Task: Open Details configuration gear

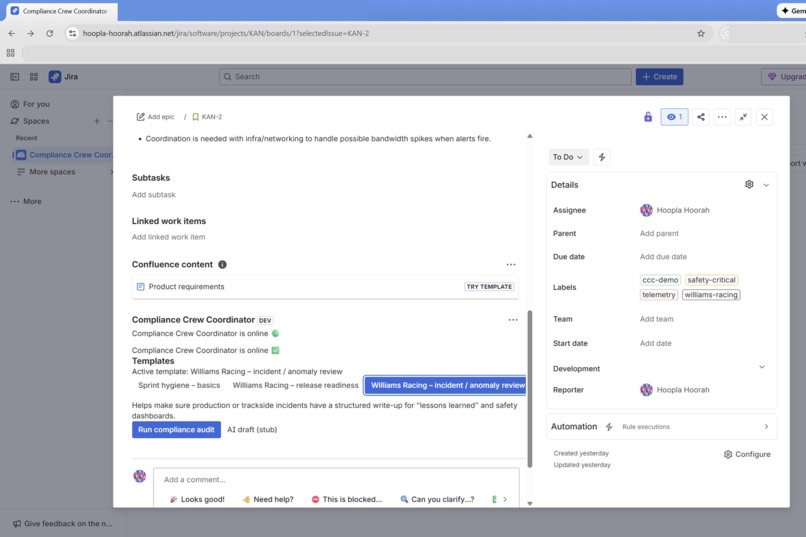Action: 749,184
